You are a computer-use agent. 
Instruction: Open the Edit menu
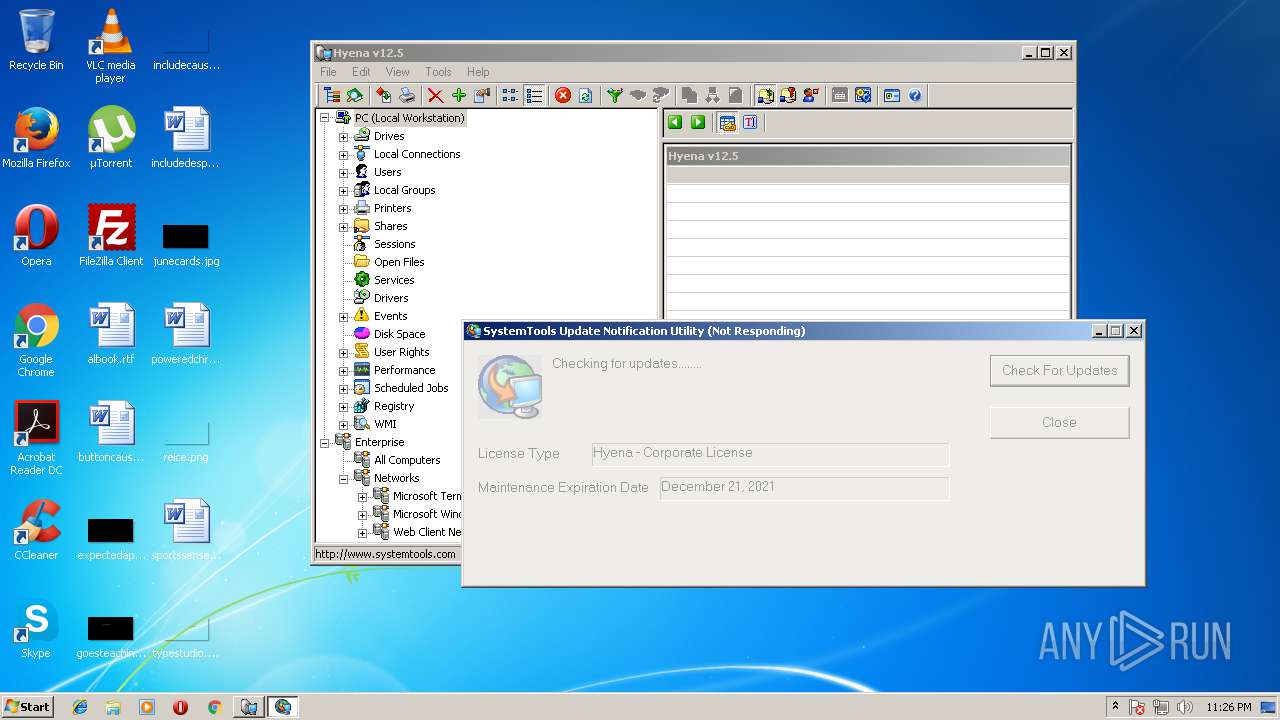pyautogui.click(x=361, y=72)
